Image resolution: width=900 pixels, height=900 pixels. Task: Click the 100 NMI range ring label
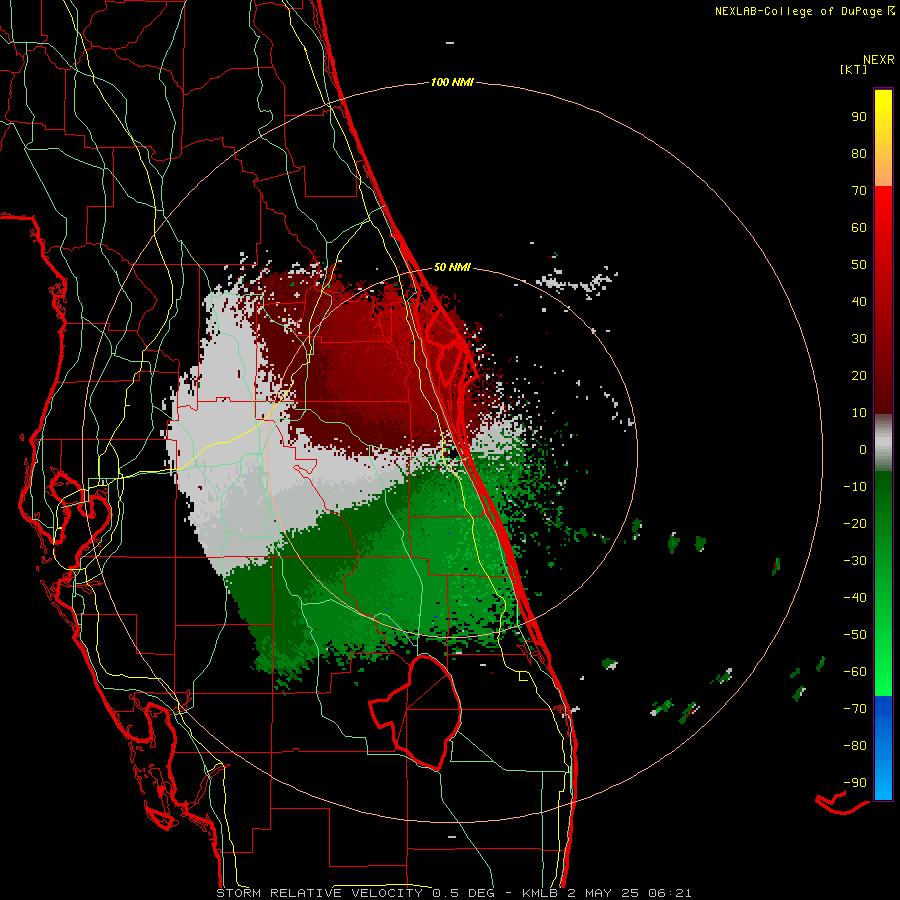[452, 82]
